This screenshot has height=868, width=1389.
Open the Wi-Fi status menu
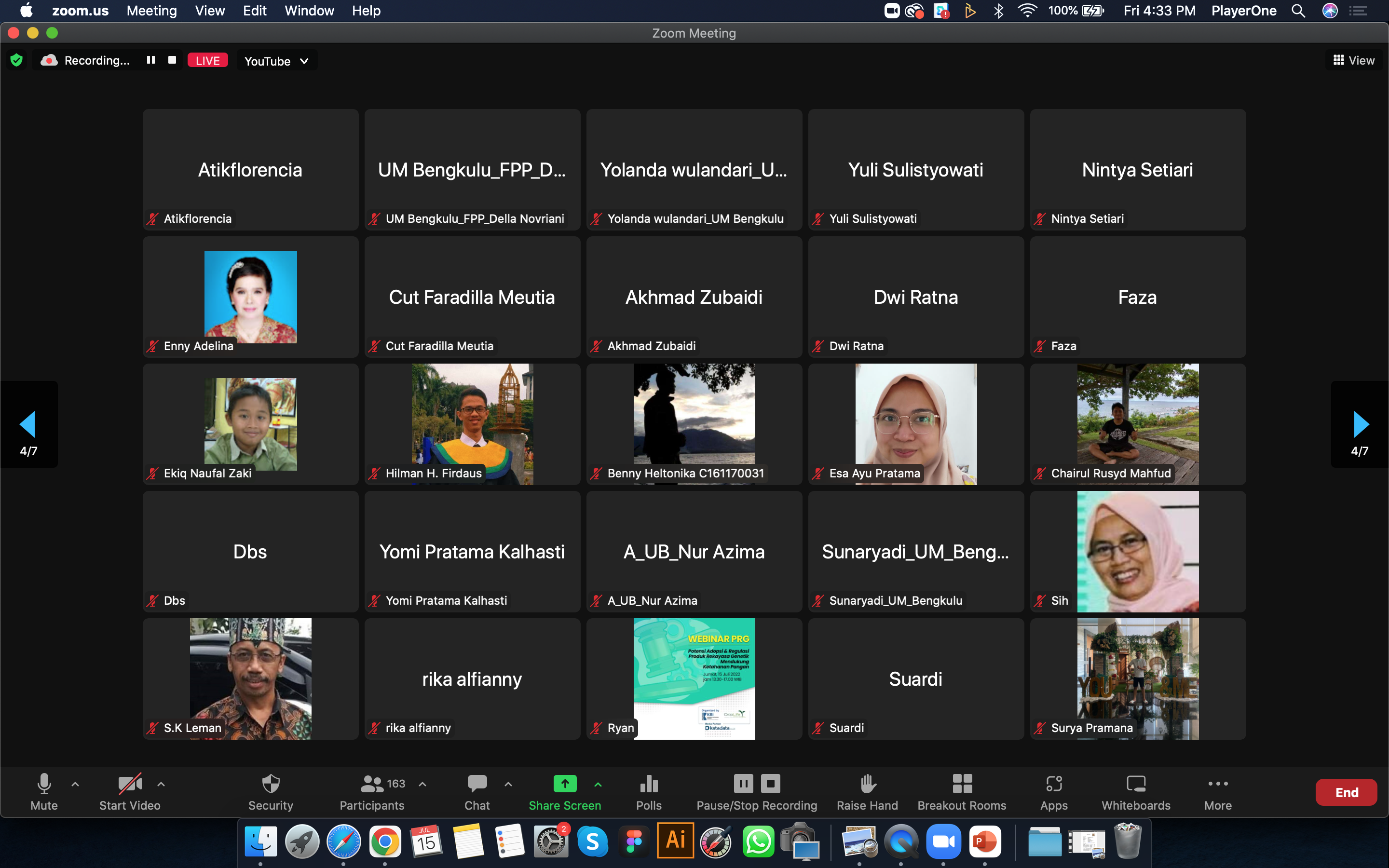1026,11
